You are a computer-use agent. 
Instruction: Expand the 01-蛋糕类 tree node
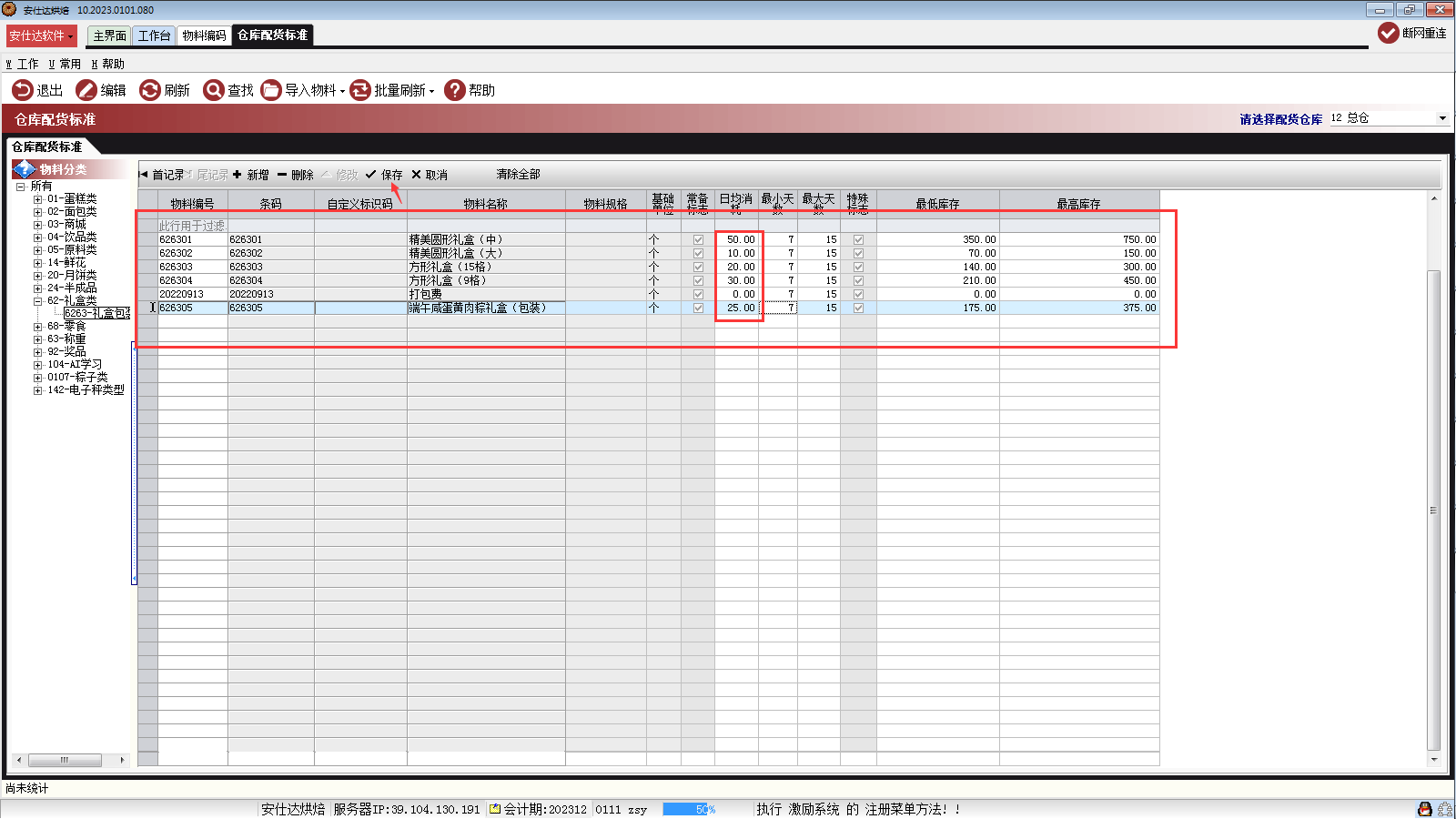click(37, 199)
